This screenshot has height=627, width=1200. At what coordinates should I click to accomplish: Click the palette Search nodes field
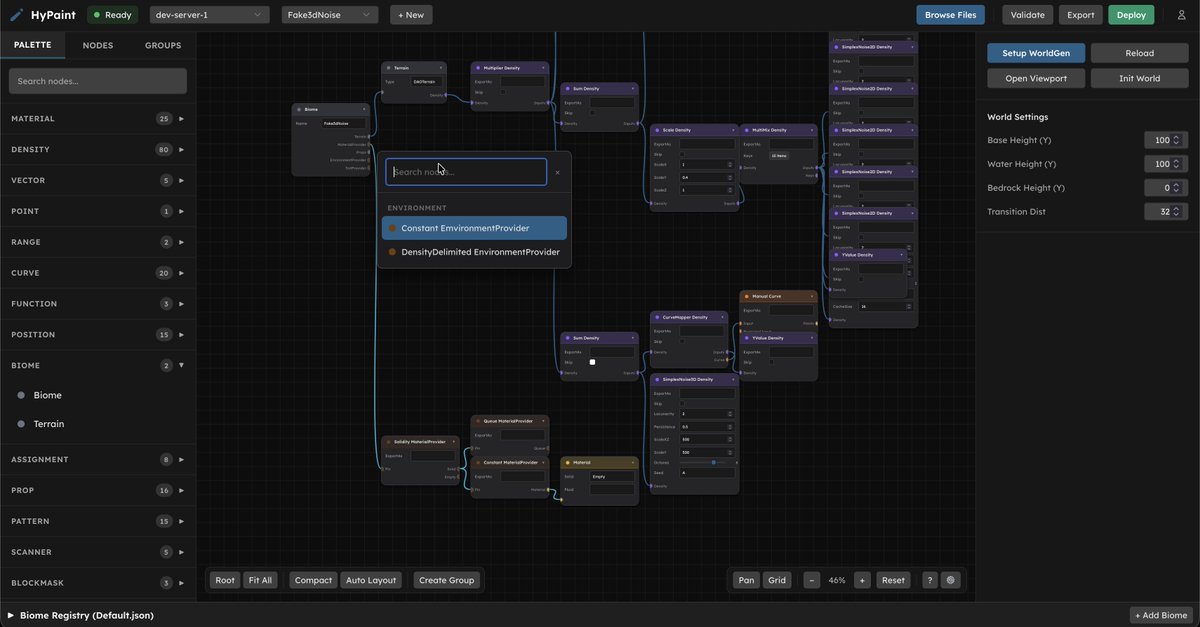pyautogui.click(x=98, y=81)
